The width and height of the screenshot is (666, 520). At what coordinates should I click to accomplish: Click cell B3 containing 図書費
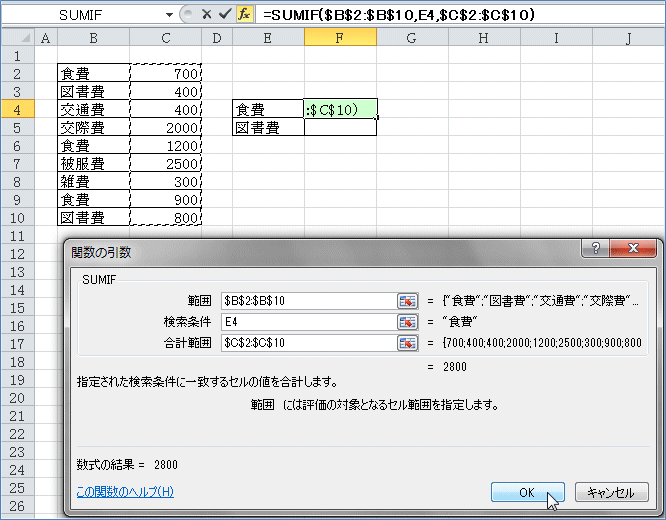click(x=93, y=91)
